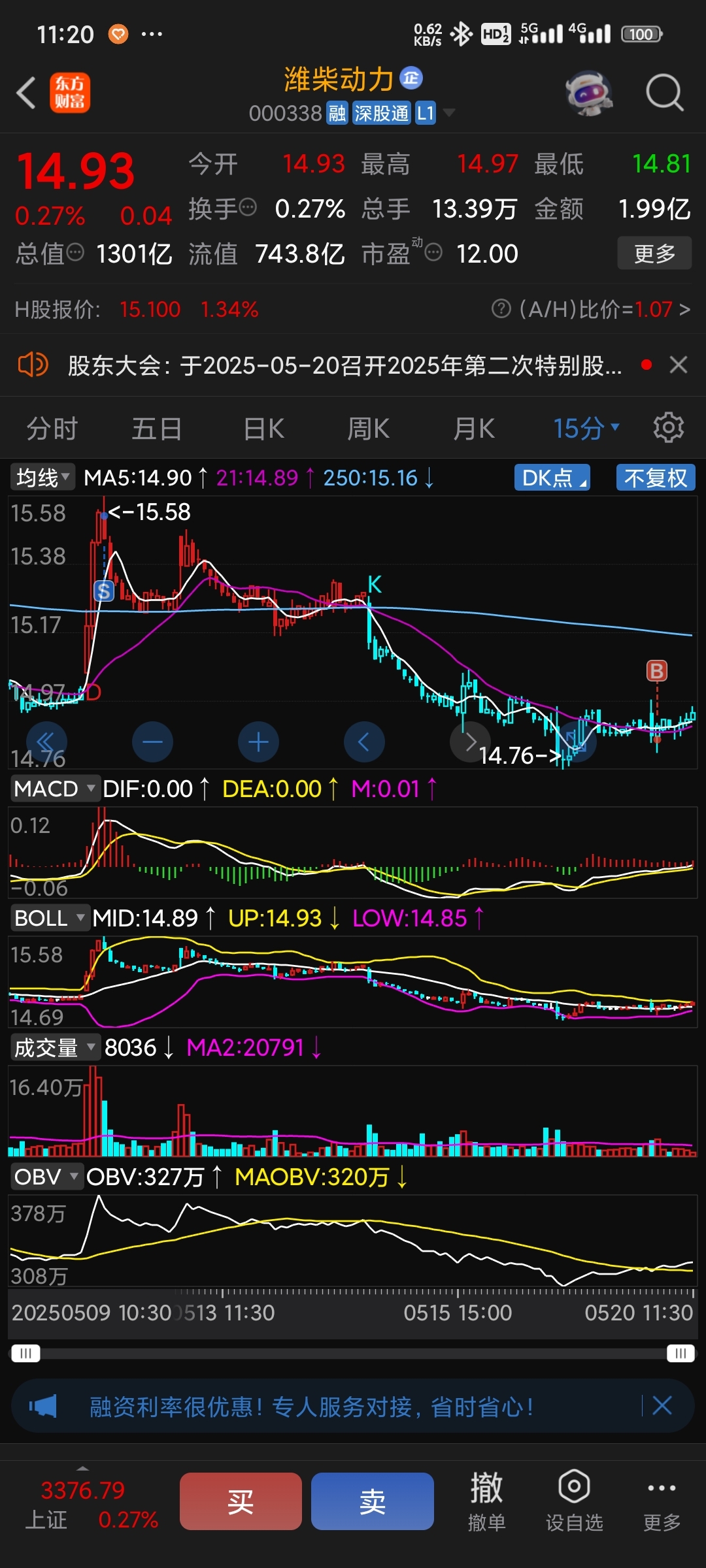Viewport: 706px width, 1568px height.
Task: Toggle the DK点 button
Action: 552,478
